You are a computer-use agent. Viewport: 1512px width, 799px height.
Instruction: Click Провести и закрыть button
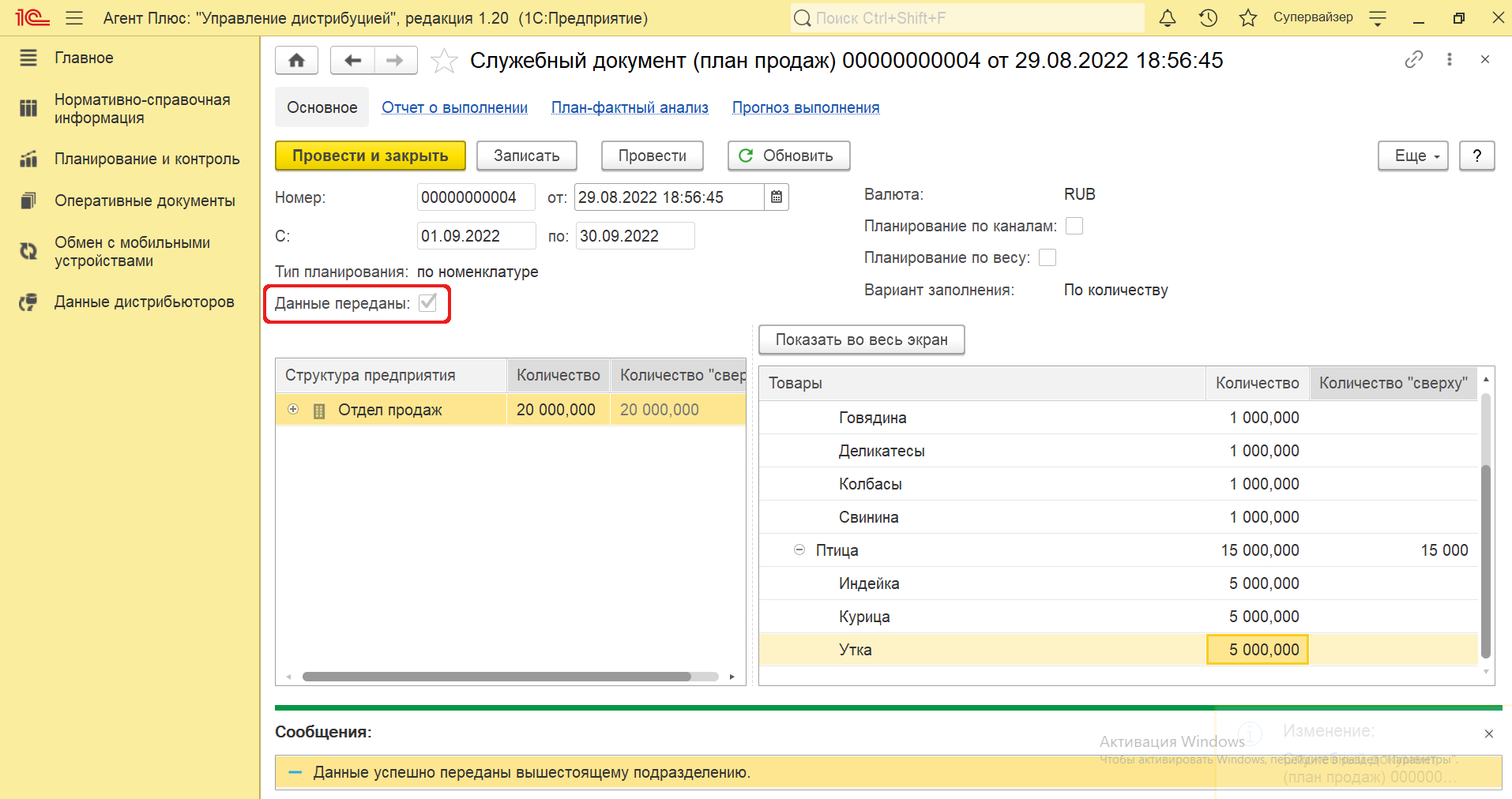tap(370, 156)
